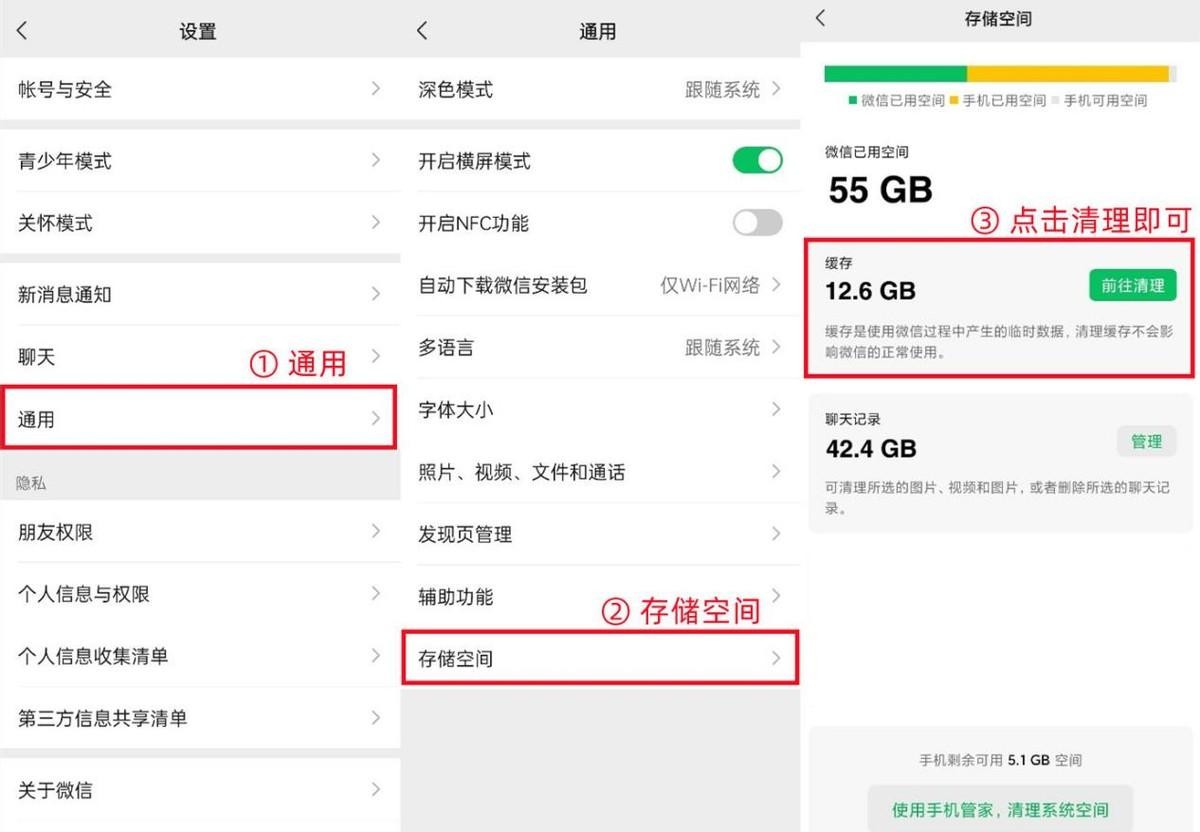The width and height of the screenshot is (1200, 832).
Task: Open the 多语言 language selection
Action: [600, 347]
